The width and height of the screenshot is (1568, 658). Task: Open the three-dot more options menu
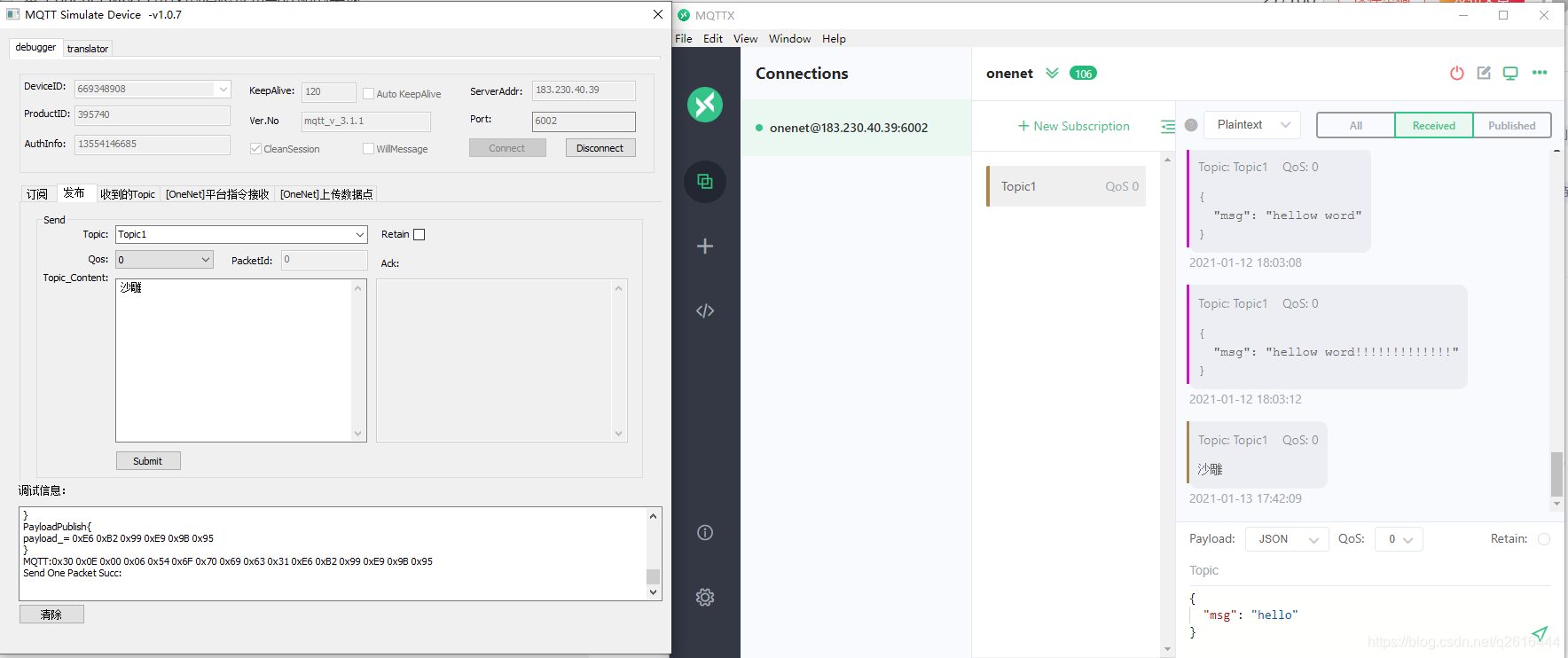pos(1540,73)
